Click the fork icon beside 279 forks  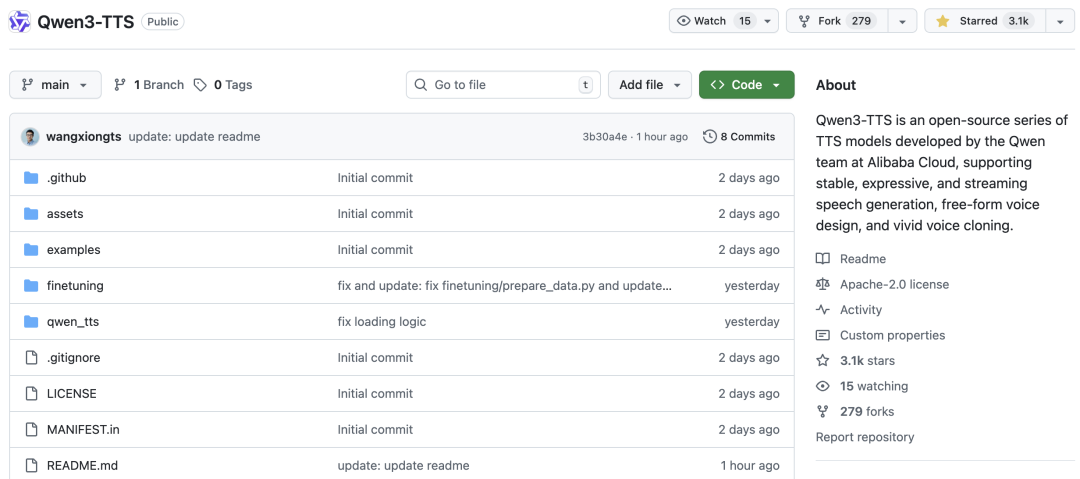822,411
